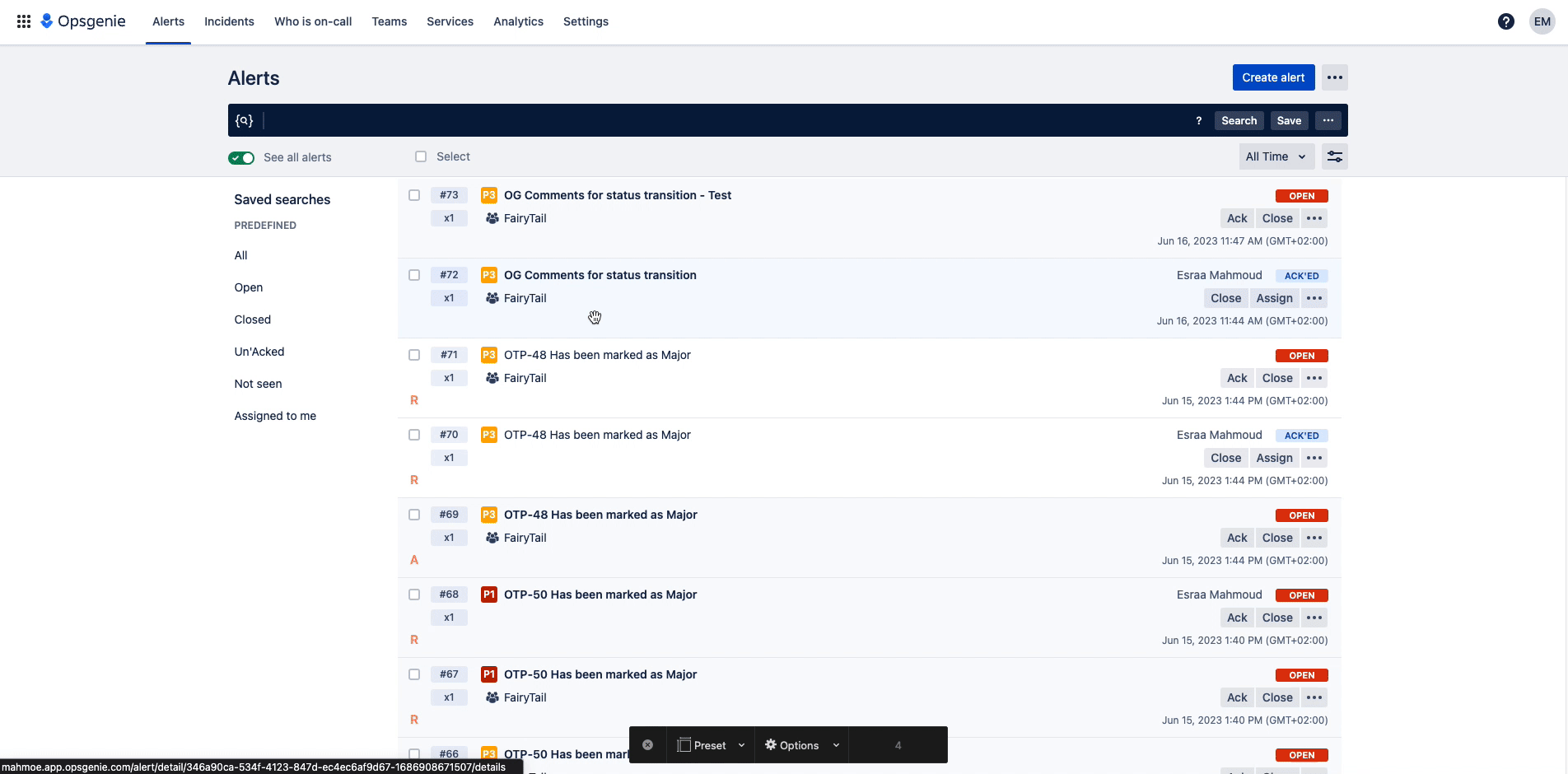Close alert #72
The image size is (1568, 774).
[1225, 298]
